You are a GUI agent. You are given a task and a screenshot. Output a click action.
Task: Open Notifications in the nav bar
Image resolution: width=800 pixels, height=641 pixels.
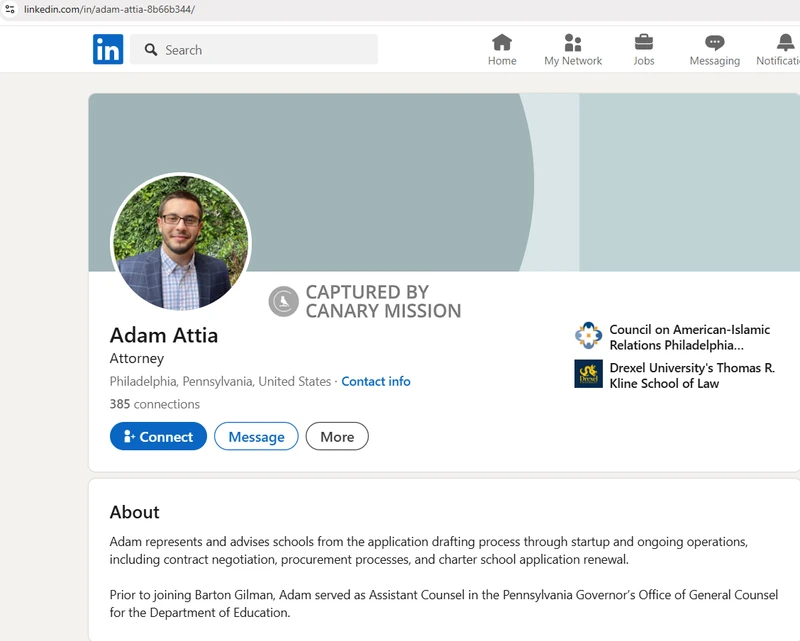coord(779,50)
